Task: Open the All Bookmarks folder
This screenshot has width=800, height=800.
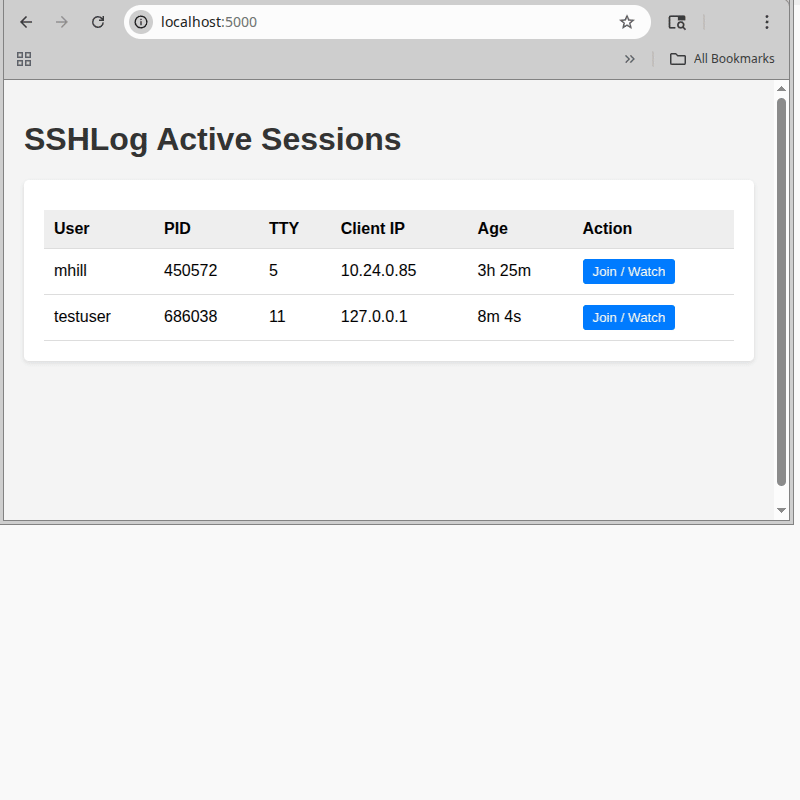Action: [x=722, y=59]
